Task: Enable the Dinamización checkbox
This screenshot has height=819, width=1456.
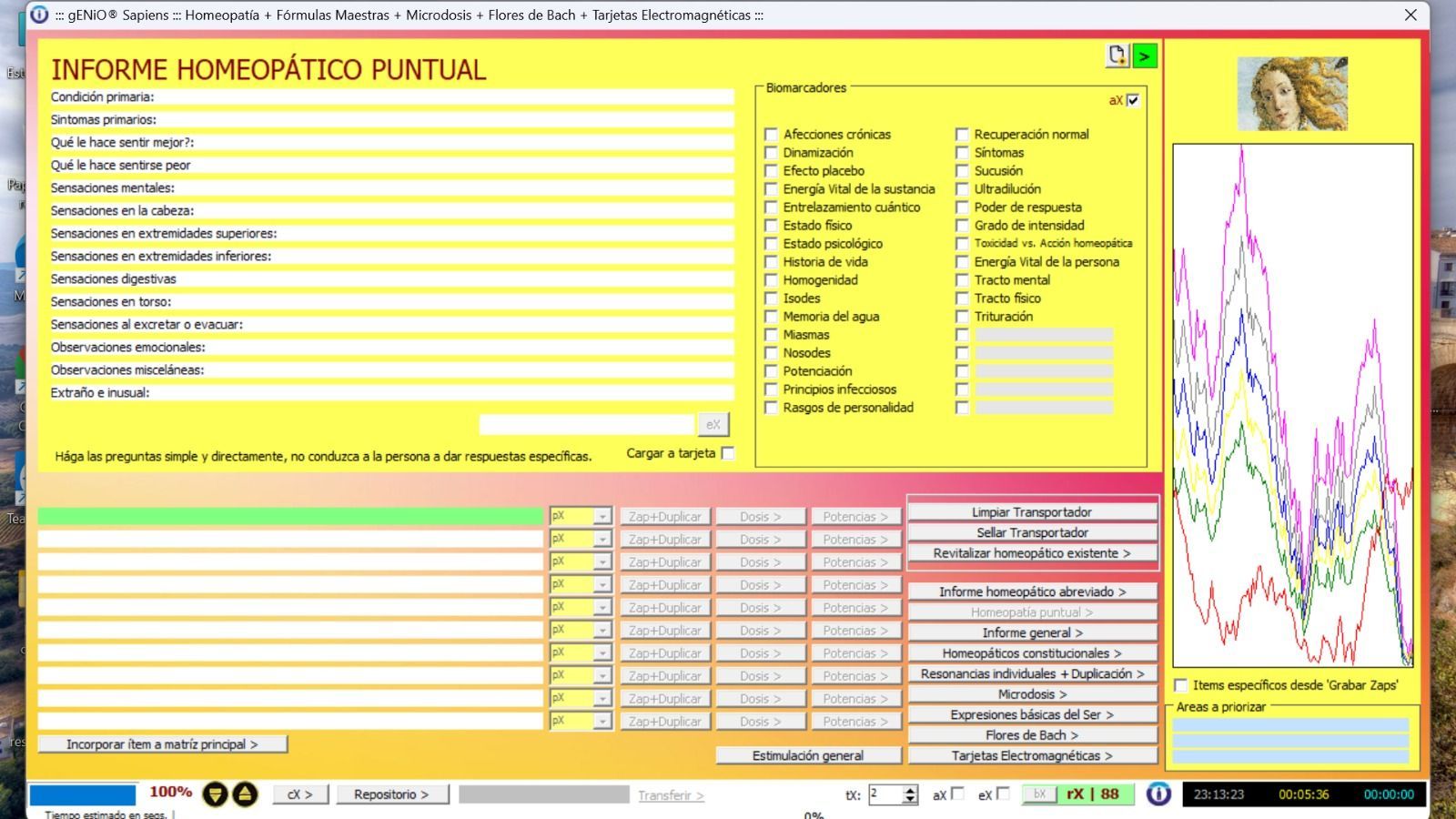Action: (771, 152)
